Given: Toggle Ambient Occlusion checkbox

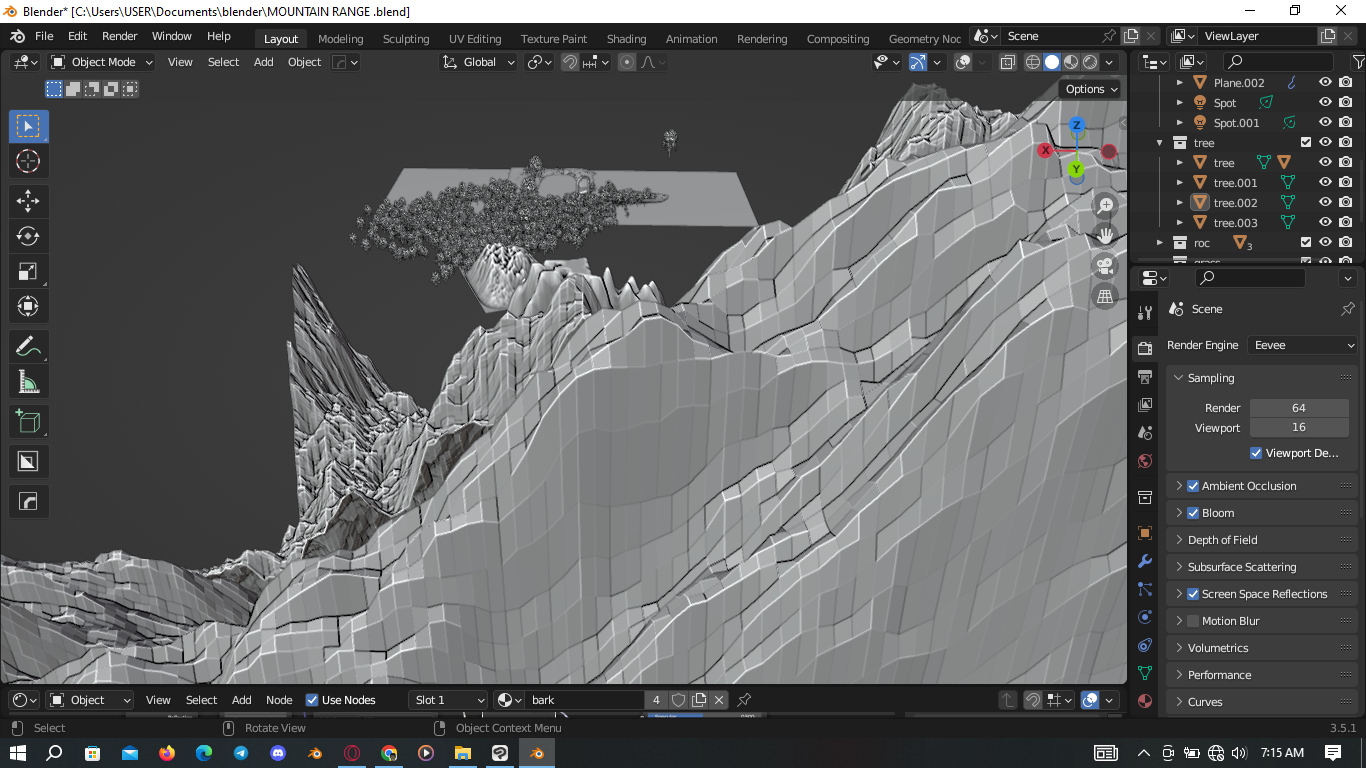Looking at the screenshot, I should pyautogui.click(x=1193, y=486).
